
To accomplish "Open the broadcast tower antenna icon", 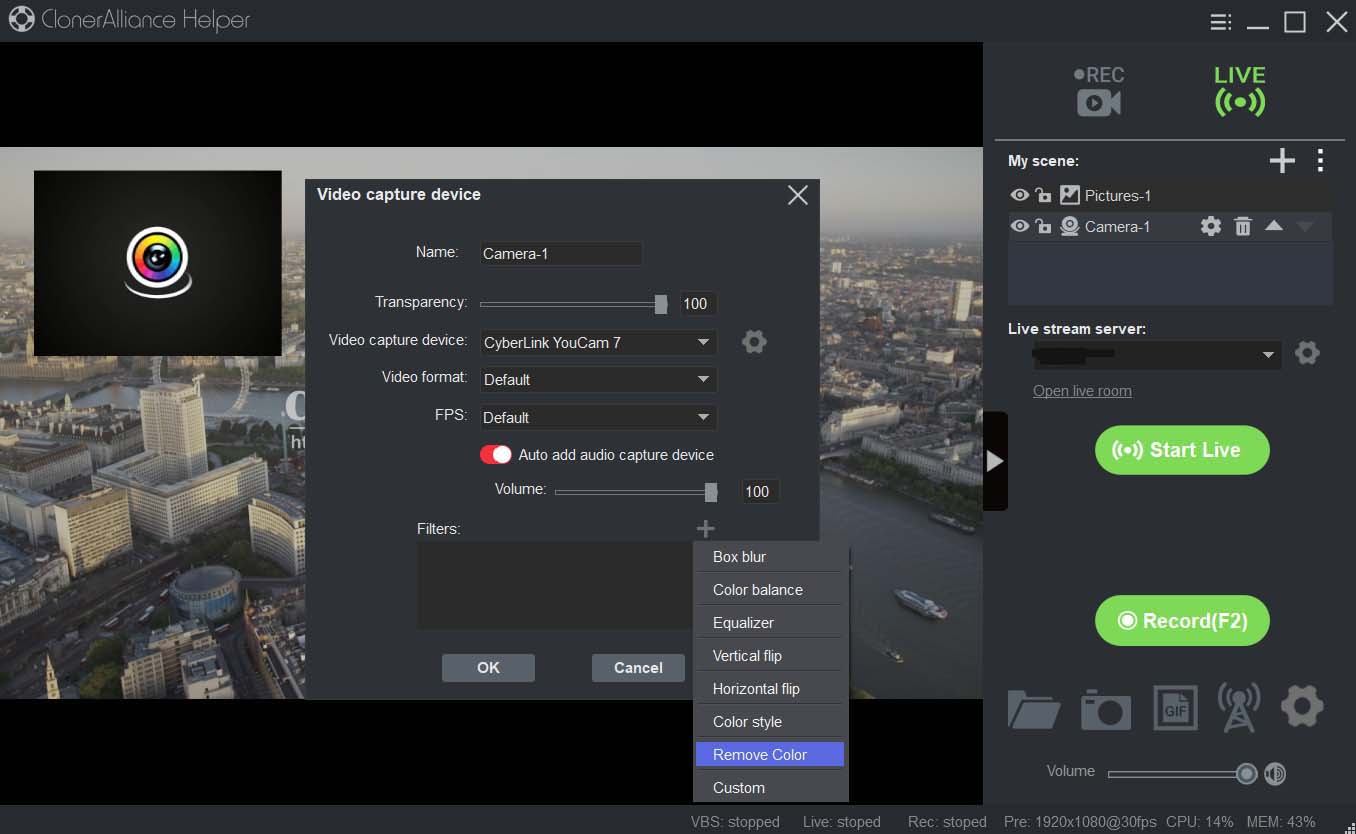I will tap(1238, 707).
